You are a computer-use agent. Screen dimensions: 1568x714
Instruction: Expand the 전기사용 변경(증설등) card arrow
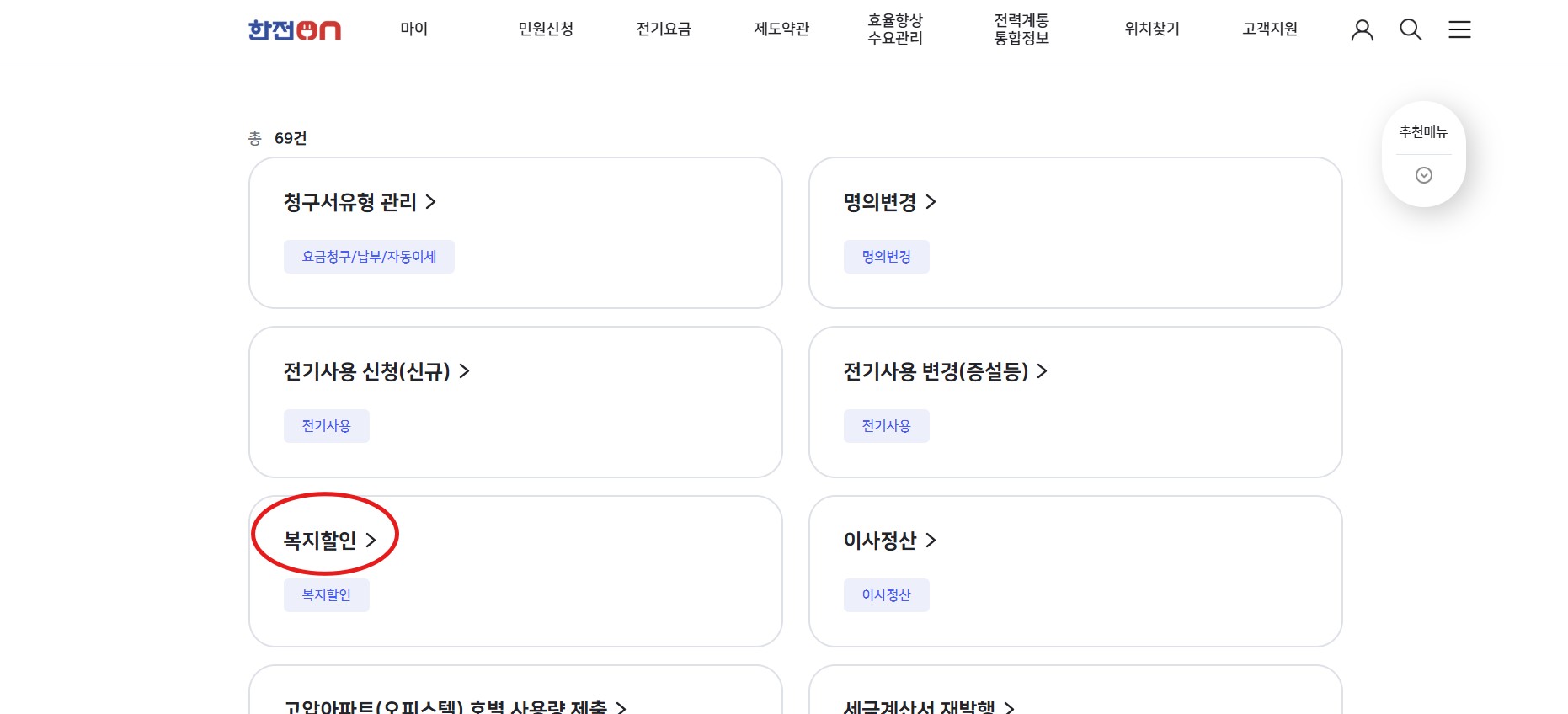pos(1044,372)
